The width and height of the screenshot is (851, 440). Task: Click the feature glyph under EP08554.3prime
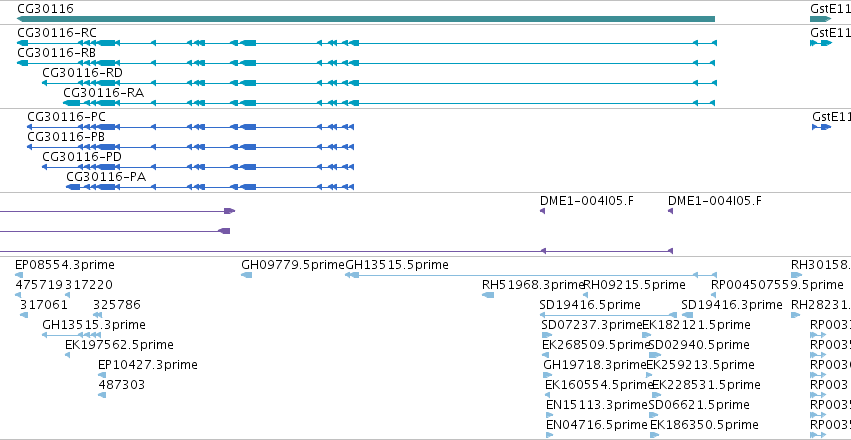pyautogui.click(x=19, y=275)
